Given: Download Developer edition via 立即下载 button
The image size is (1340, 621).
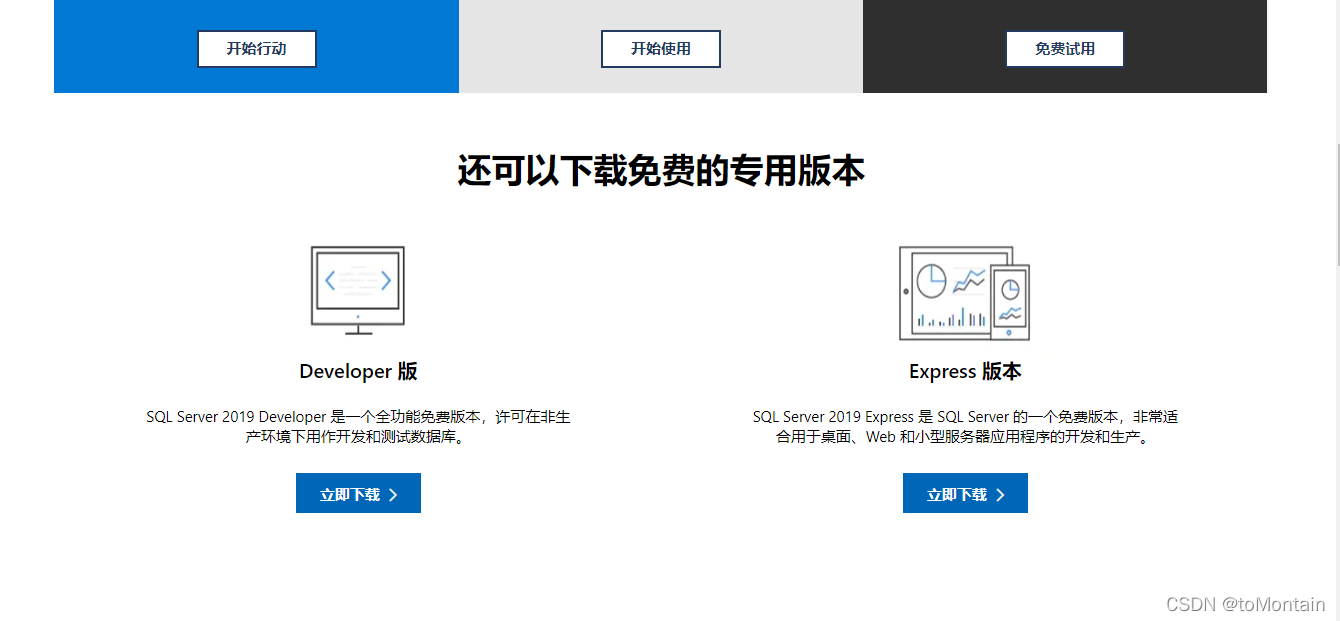Looking at the screenshot, I should click(358, 494).
